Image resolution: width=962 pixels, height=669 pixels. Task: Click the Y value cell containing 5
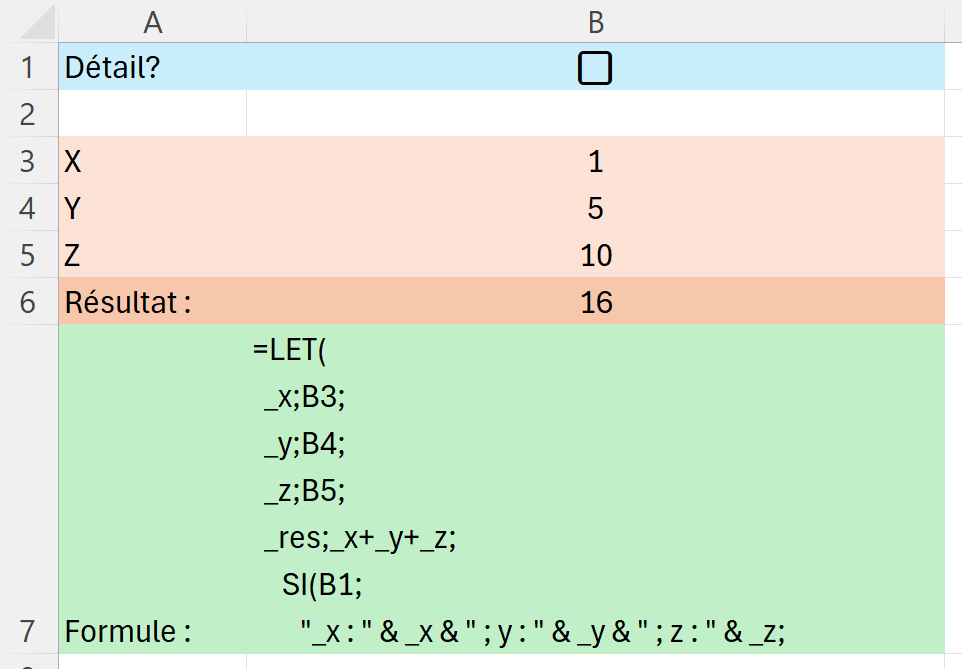tap(596, 208)
